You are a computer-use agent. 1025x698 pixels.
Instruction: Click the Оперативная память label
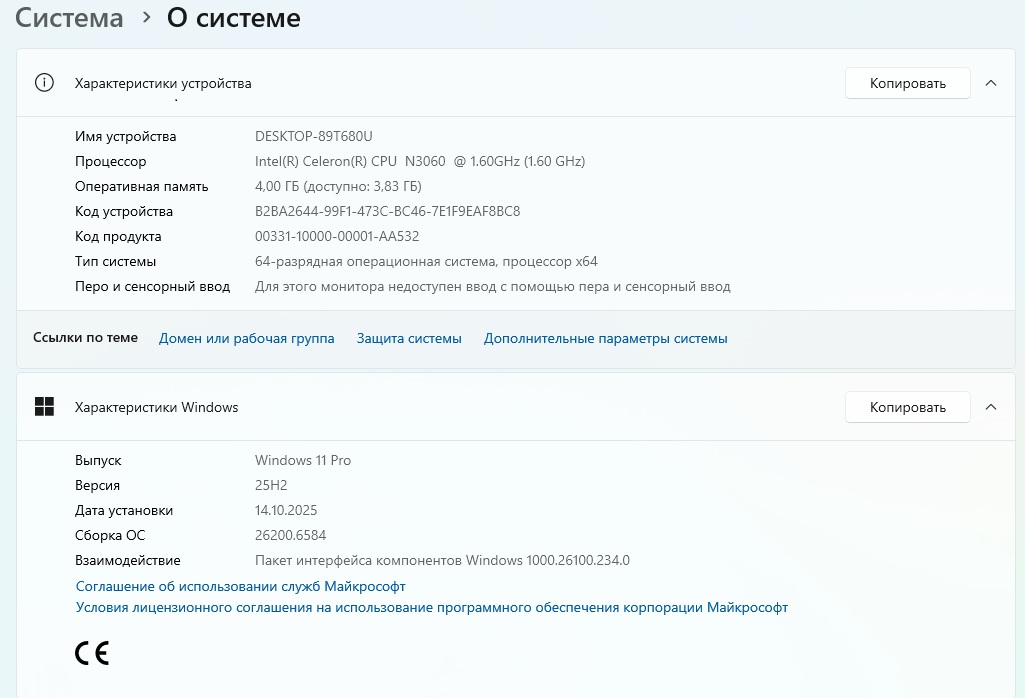pos(141,186)
